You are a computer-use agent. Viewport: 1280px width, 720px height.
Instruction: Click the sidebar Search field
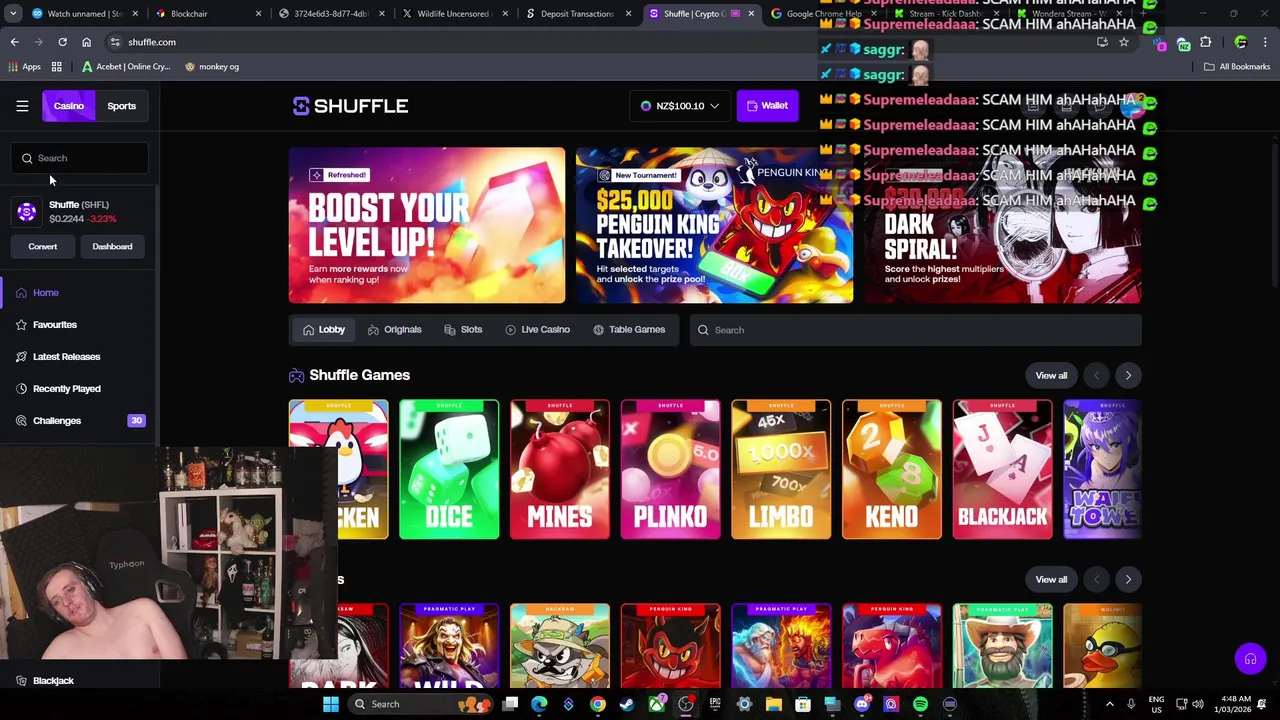pos(81,158)
